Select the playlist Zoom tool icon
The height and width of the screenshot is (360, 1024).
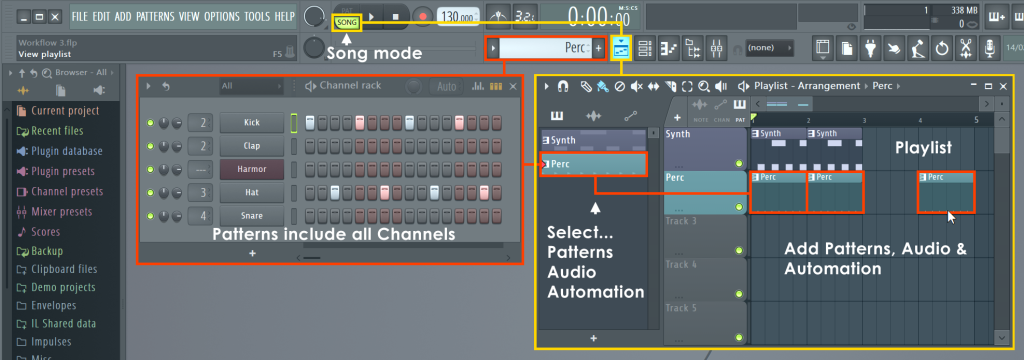click(x=704, y=86)
